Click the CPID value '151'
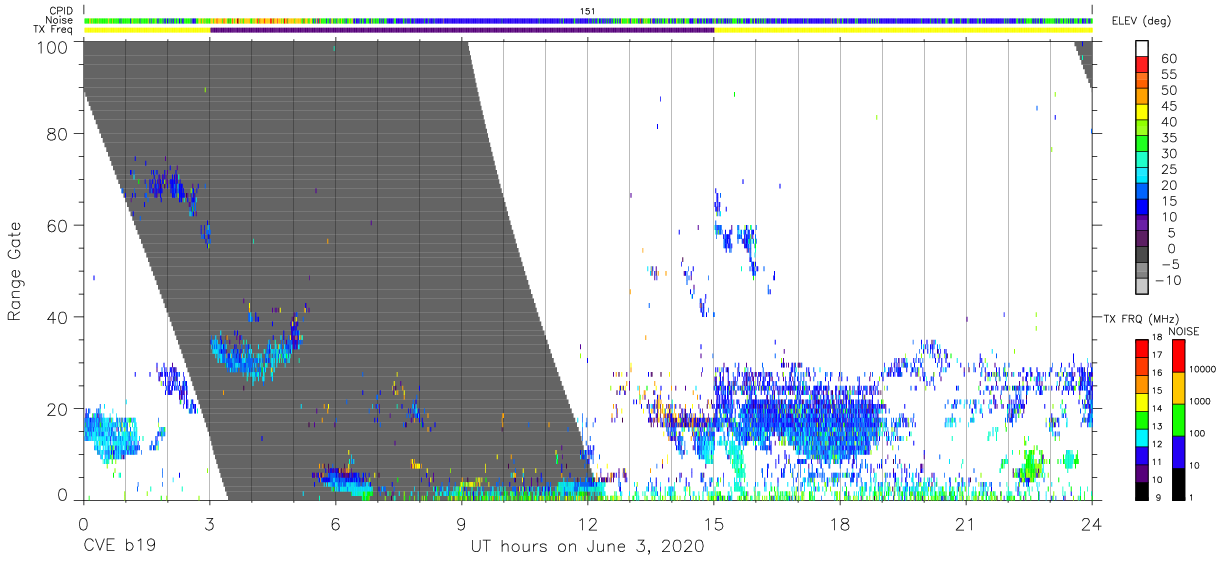The height and width of the screenshot is (567, 1228). tap(588, 11)
